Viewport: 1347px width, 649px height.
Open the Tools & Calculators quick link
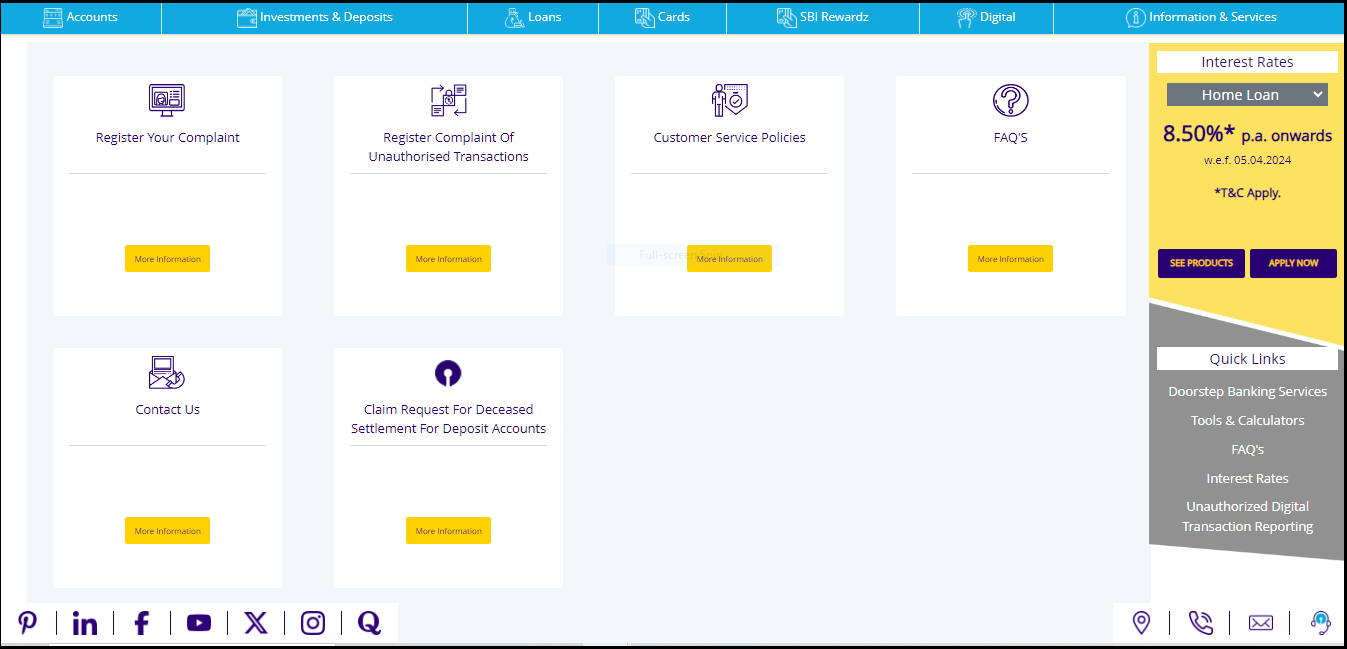pos(1247,421)
